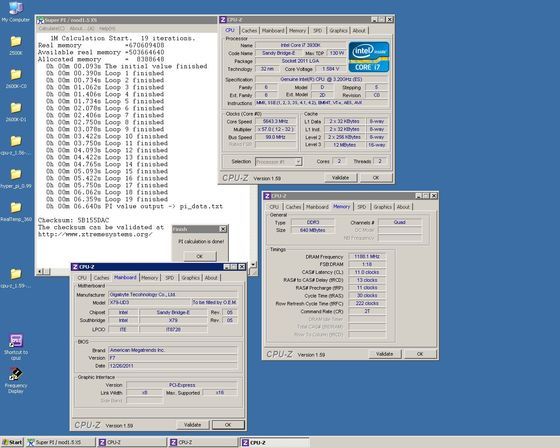Switch to Super PI in the taskbar
This screenshot has width=560, height=448.
[x=61, y=442]
